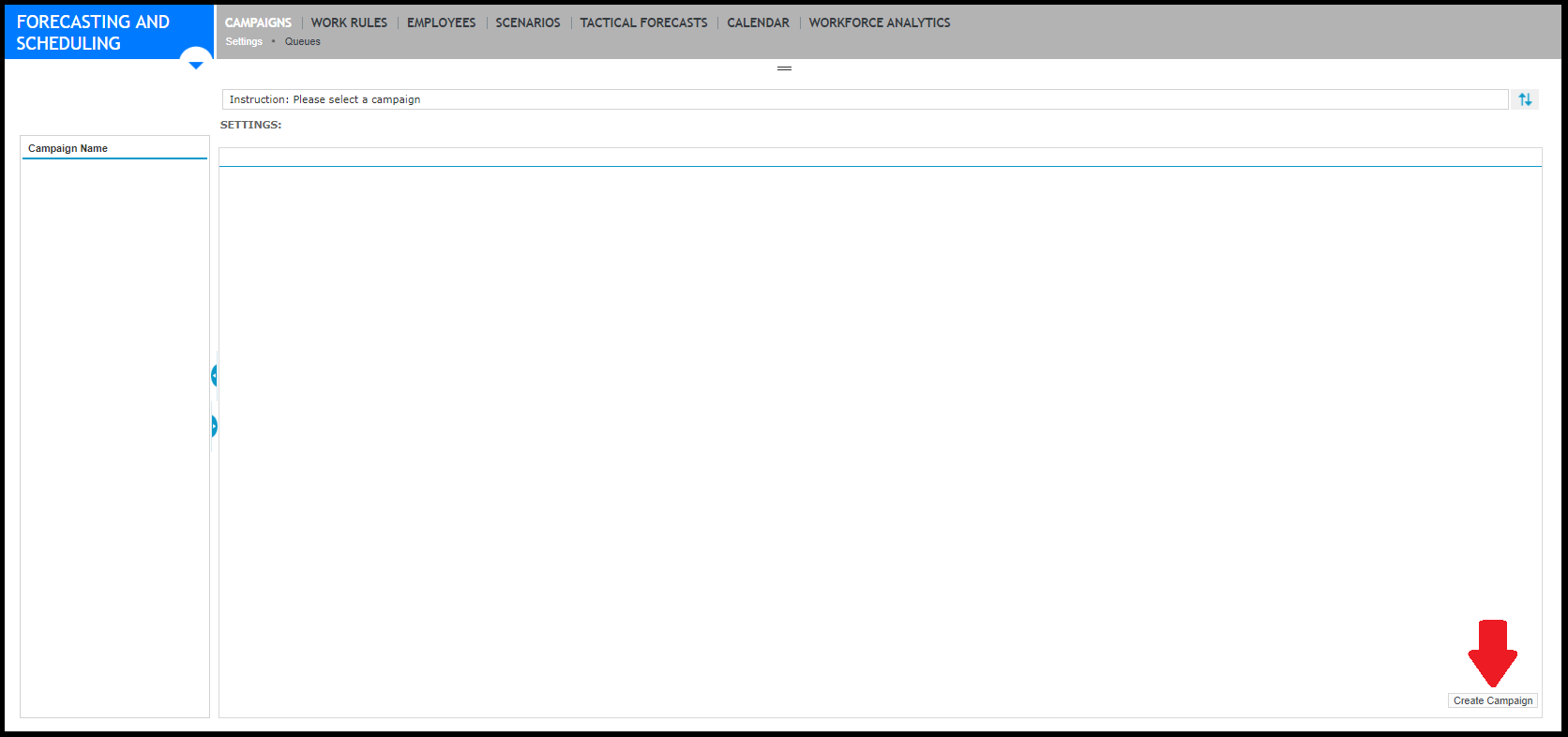1568x737 pixels.
Task: Select the Scenarios tab
Action: (x=528, y=23)
